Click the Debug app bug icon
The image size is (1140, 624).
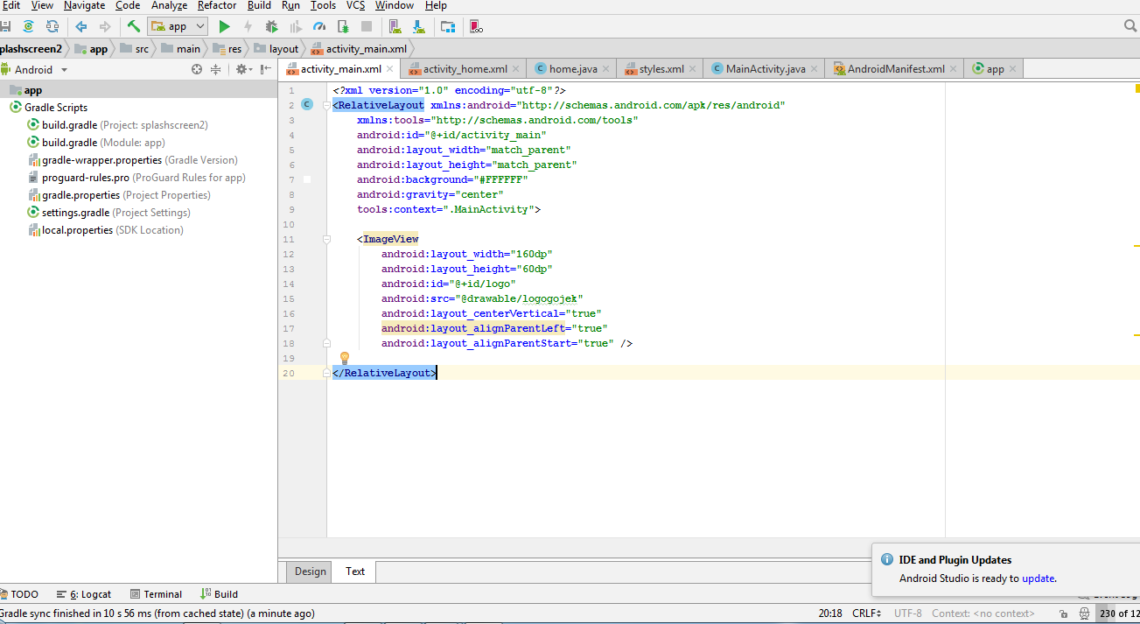(x=271, y=26)
